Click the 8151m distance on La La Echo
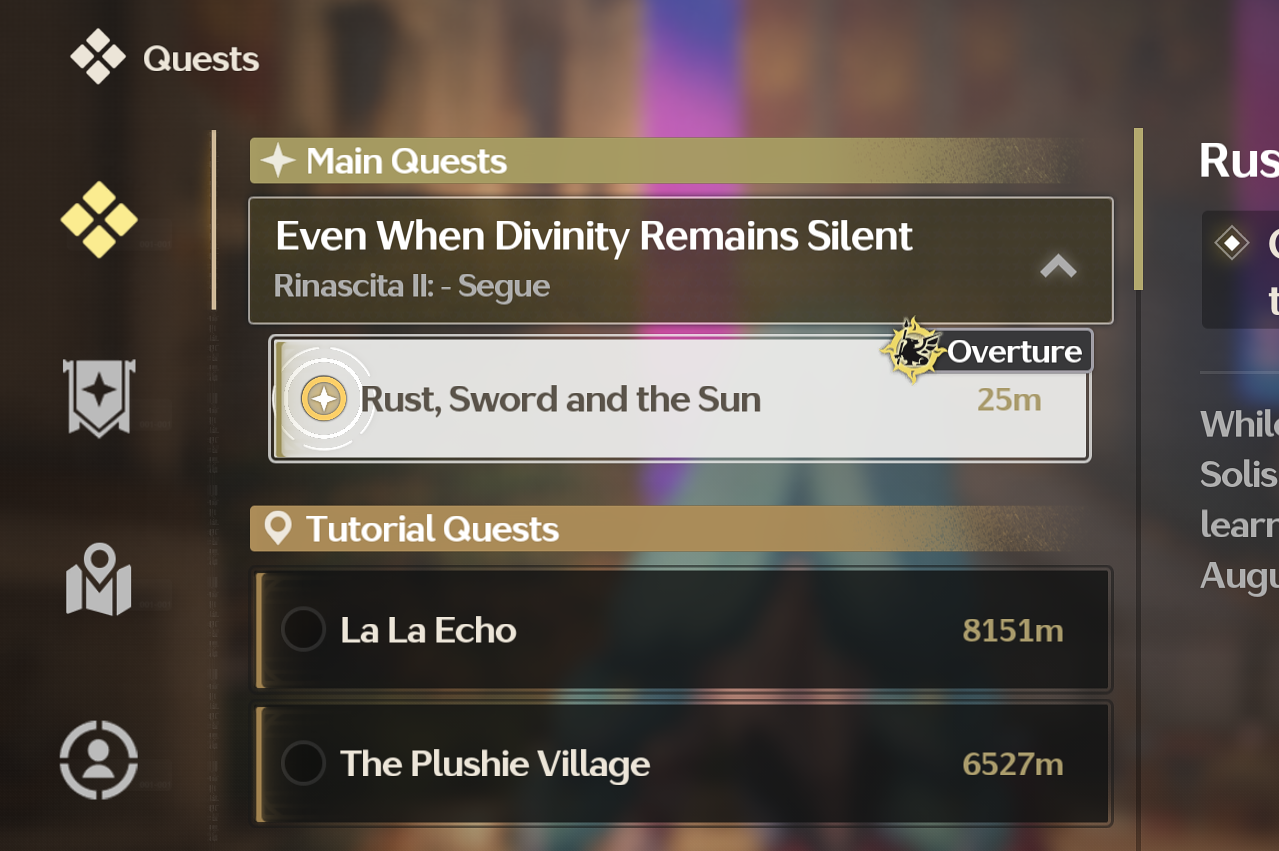The width and height of the screenshot is (1279, 851). point(1012,631)
